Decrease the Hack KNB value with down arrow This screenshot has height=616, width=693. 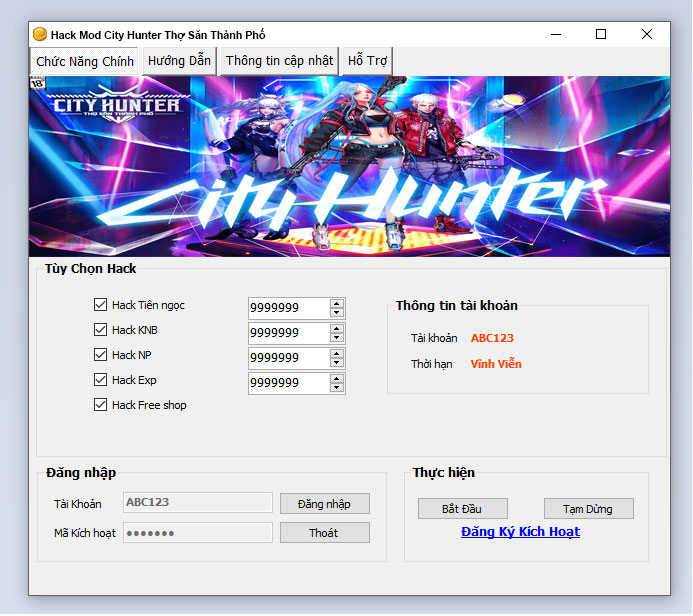337,338
